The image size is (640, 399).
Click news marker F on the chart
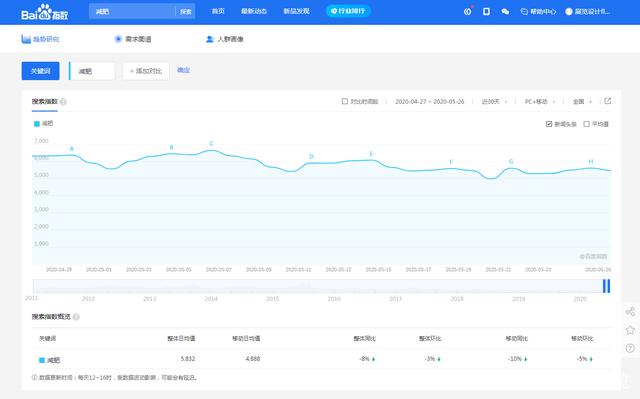pos(451,162)
